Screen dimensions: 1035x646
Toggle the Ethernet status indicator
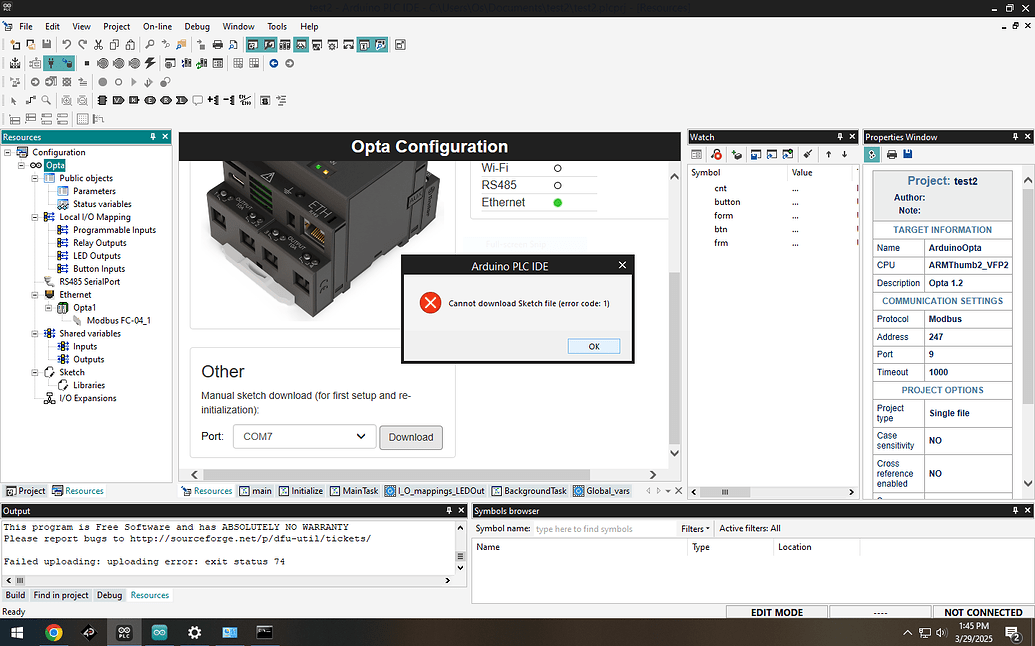[x=560, y=201]
